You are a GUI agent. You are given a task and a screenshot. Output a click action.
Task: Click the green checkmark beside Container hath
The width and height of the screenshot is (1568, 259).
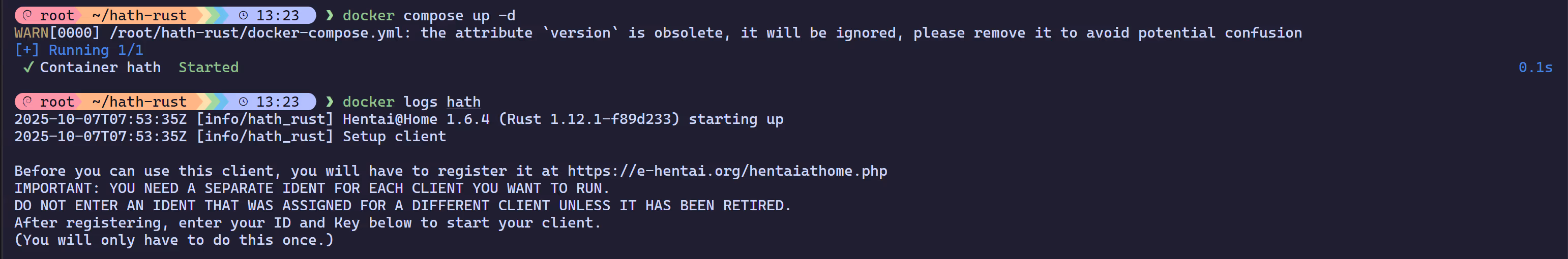point(28,68)
